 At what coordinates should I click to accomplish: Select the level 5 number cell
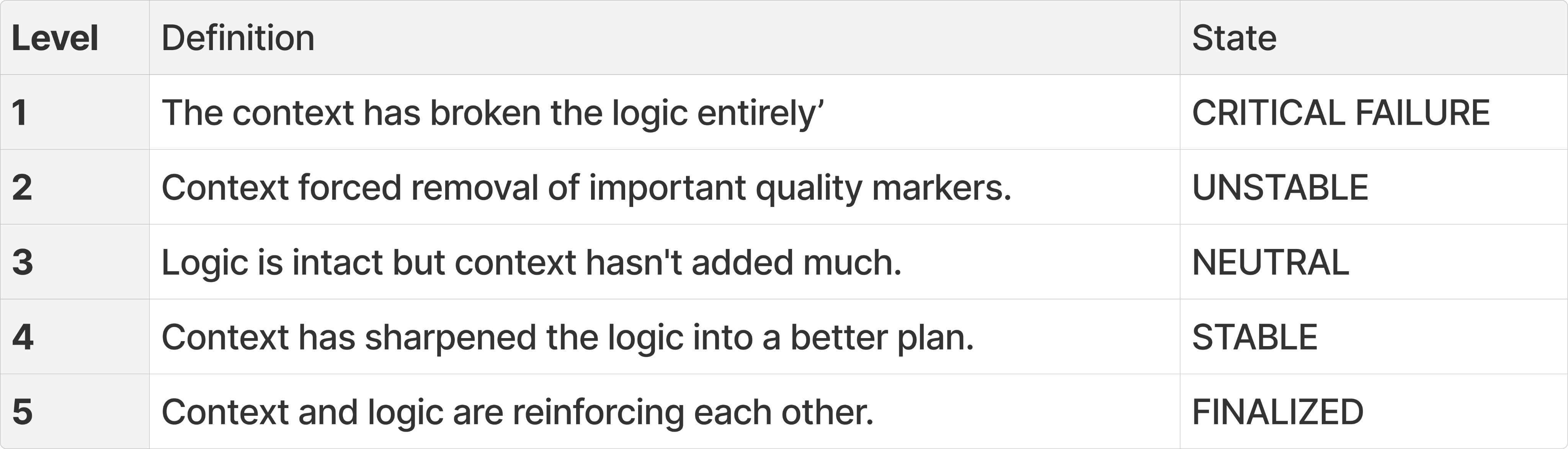(22, 412)
